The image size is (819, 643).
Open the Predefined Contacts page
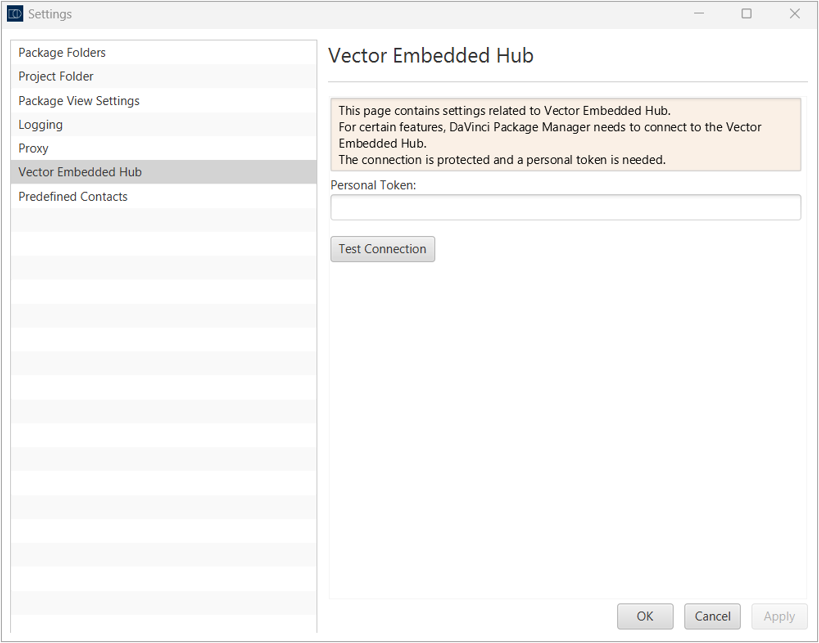[x=163, y=196]
